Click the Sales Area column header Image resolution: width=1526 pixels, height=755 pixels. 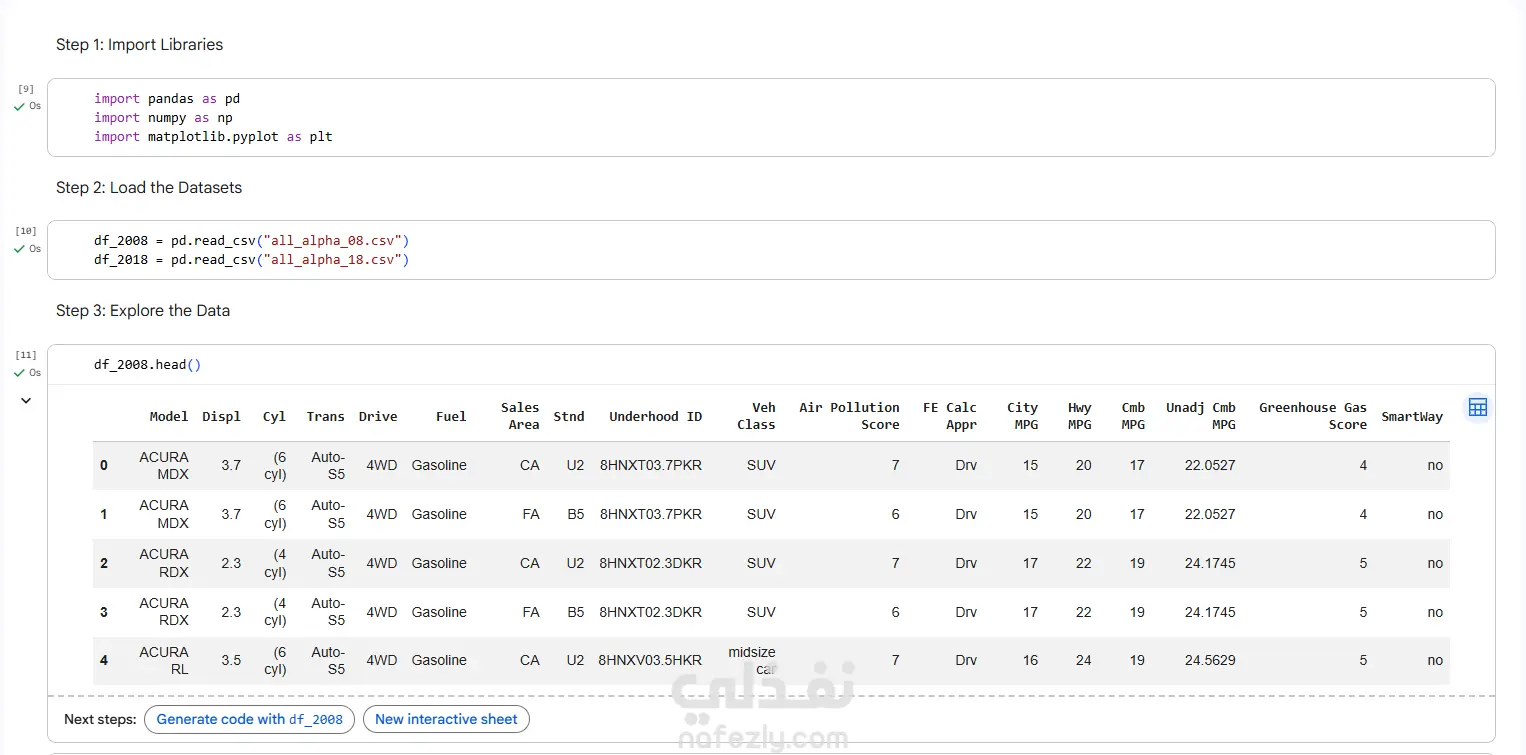pyautogui.click(x=520, y=416)
